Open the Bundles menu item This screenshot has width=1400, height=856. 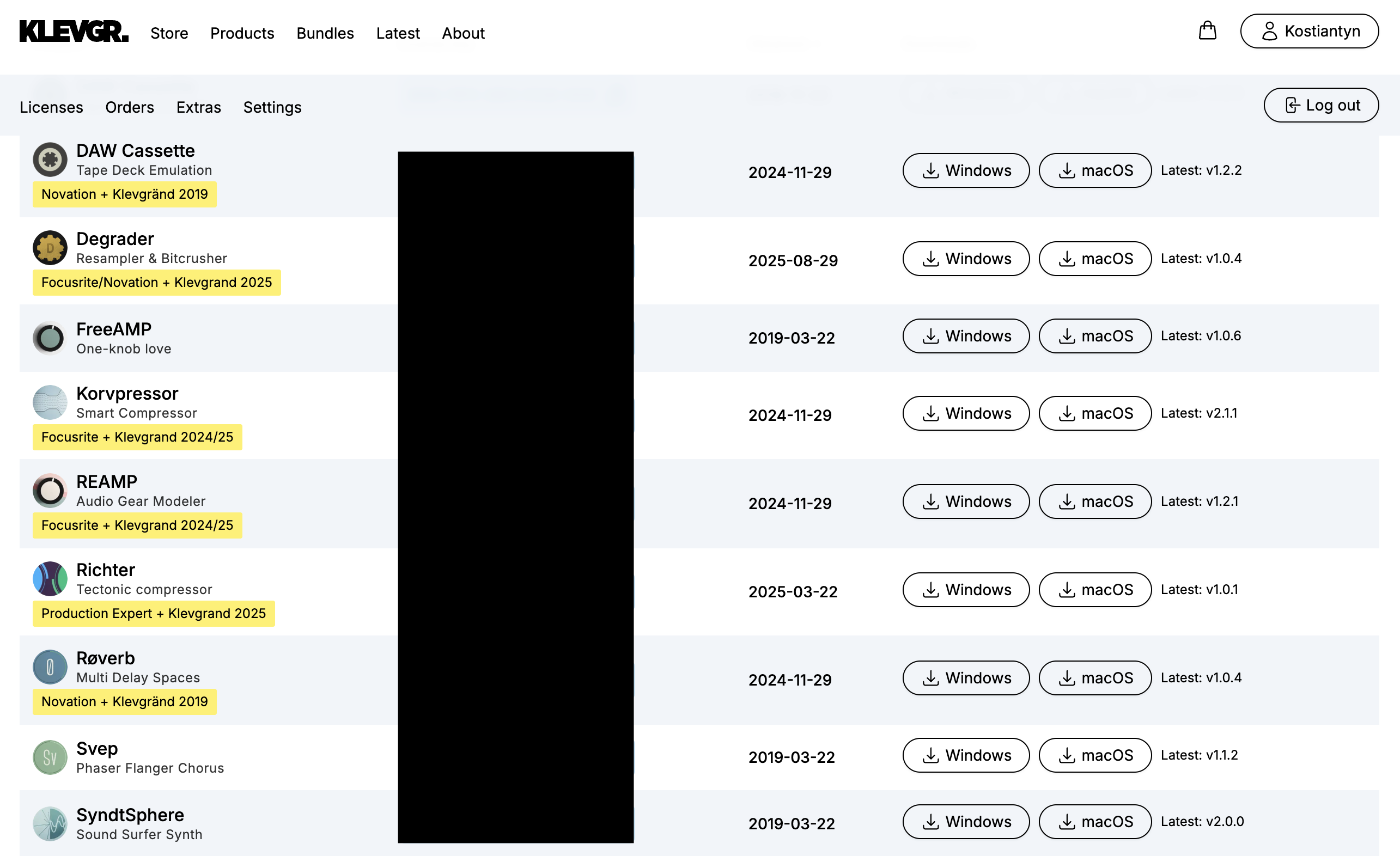click(x=325, y=33)
